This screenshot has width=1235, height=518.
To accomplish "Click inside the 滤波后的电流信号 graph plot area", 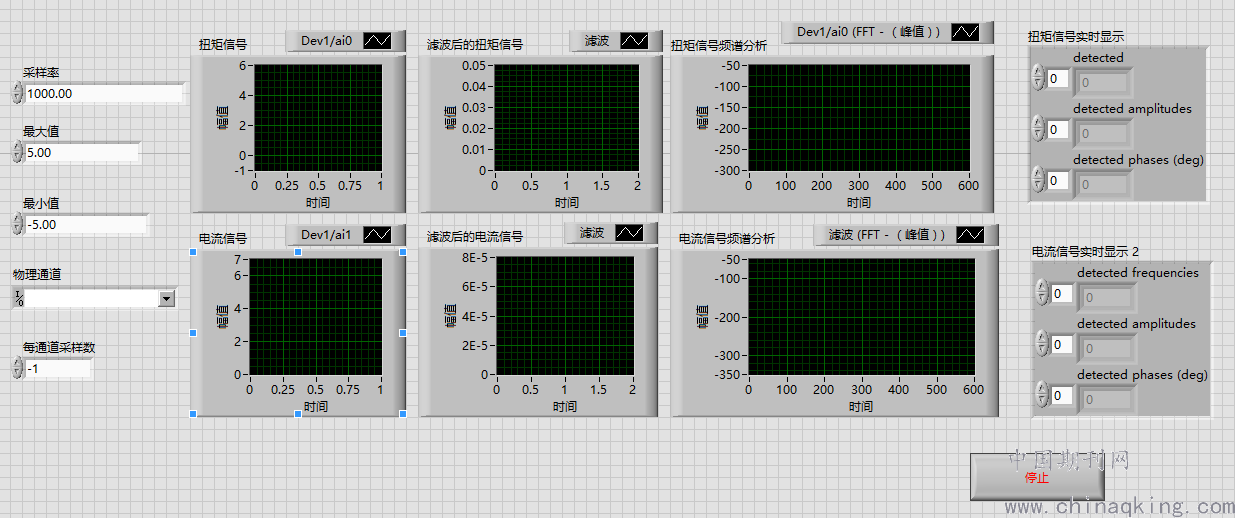I will 564,315.
